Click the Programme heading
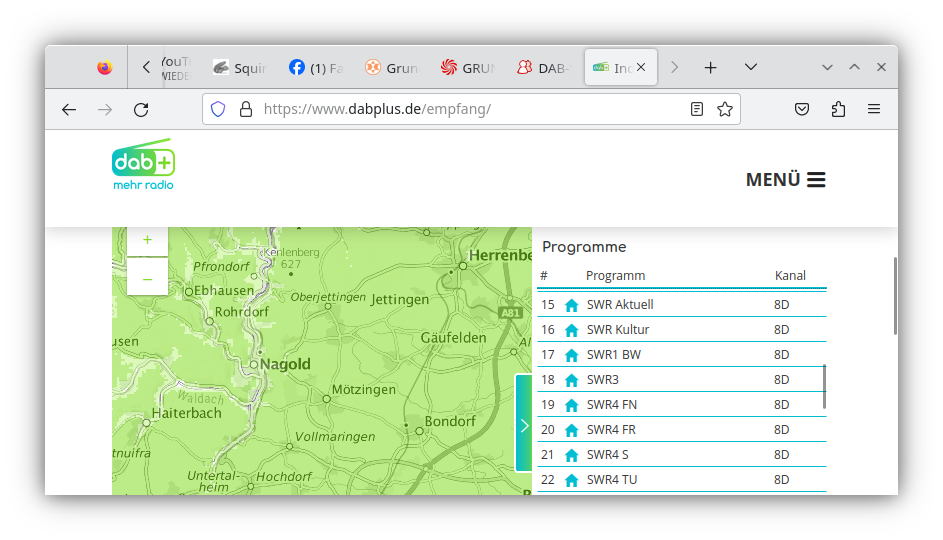The height and width of the screenshot is (540, 943). [x=584, y=247]
